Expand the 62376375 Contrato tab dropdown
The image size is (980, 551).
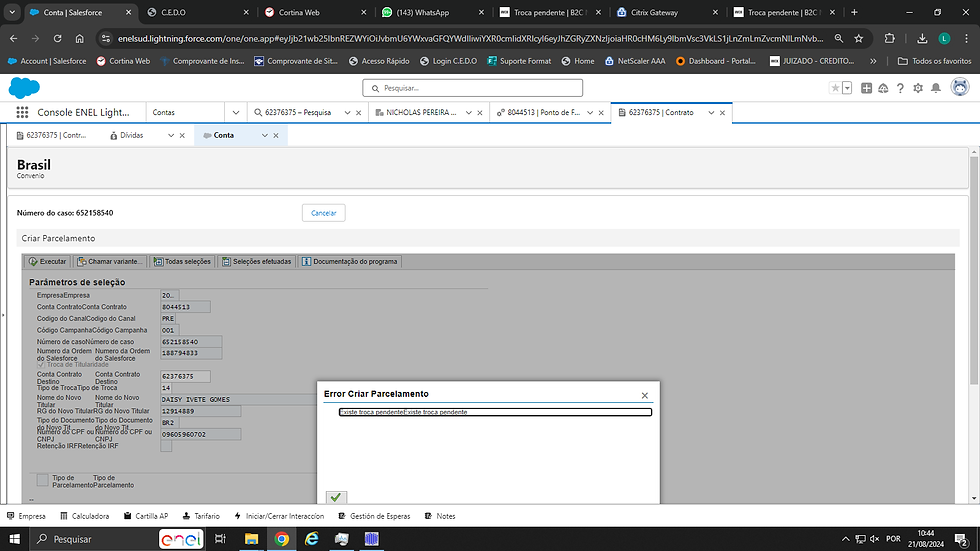tap(711, 113)
